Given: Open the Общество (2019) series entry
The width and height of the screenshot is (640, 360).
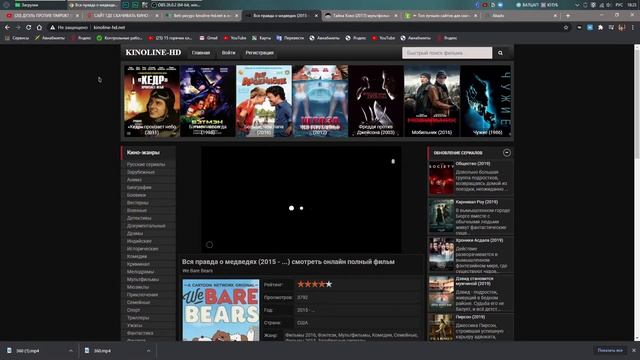Looking at the screenshot, I should tap(473, 164).
